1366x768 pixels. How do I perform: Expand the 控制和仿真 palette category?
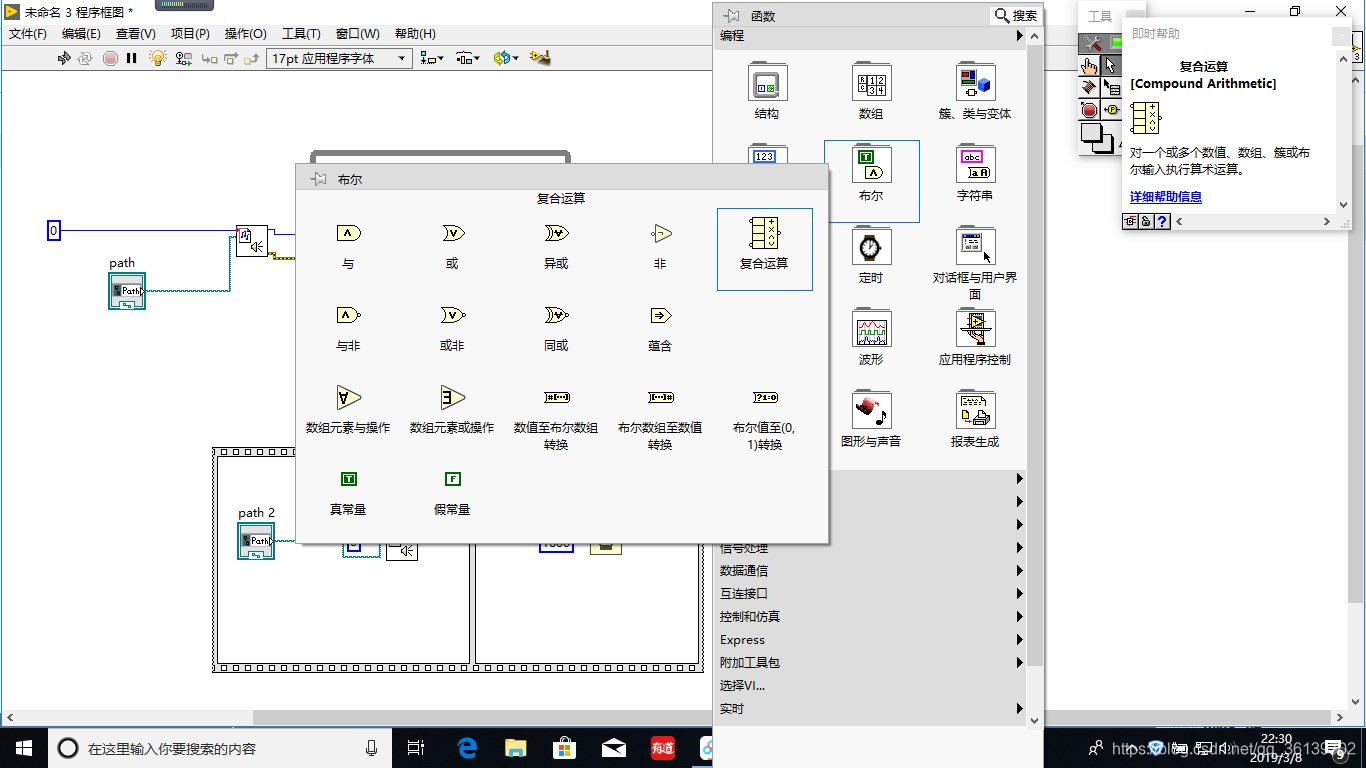click(x=872, y=617)
